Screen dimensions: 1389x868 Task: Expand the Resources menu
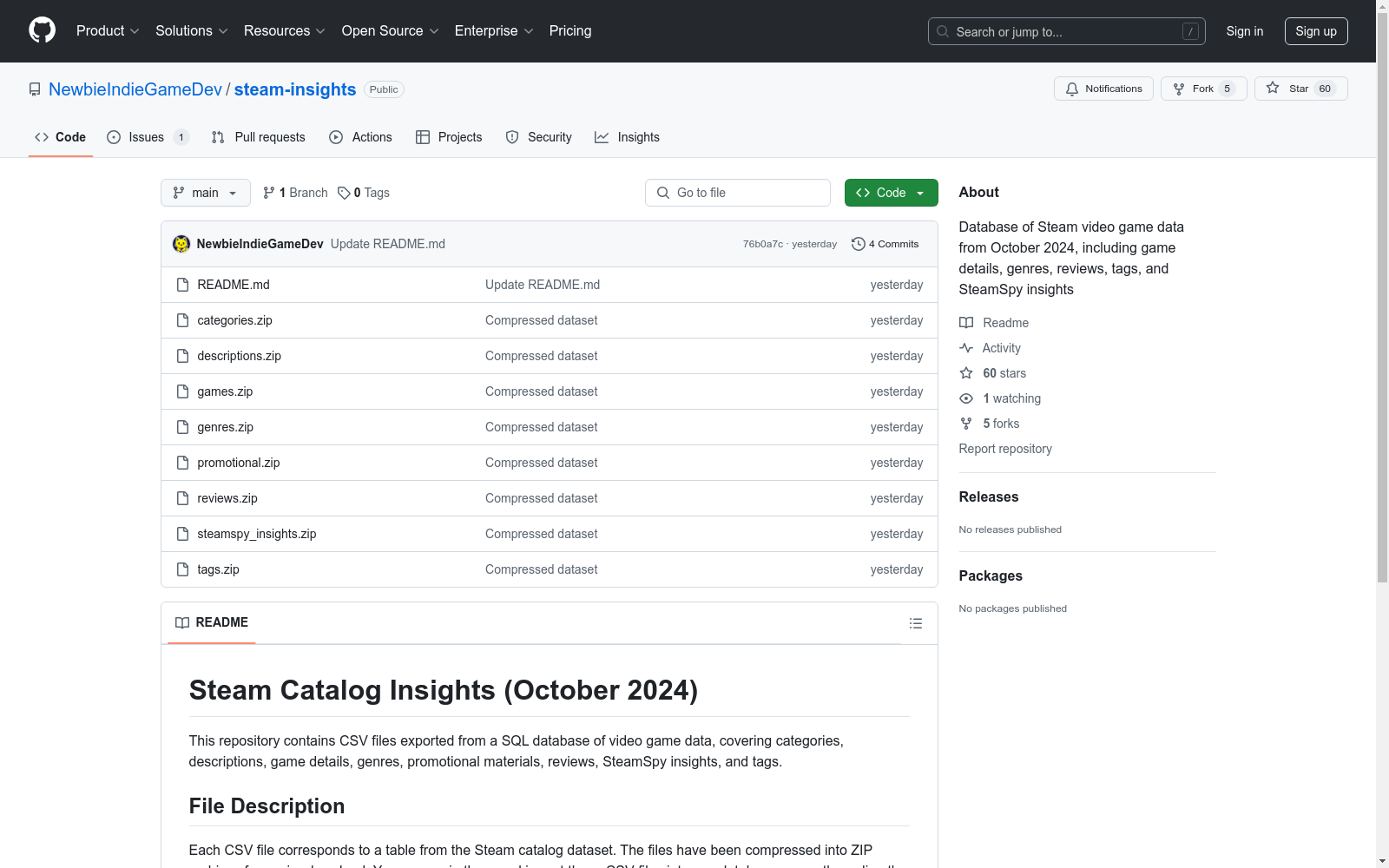click(285, 31)
